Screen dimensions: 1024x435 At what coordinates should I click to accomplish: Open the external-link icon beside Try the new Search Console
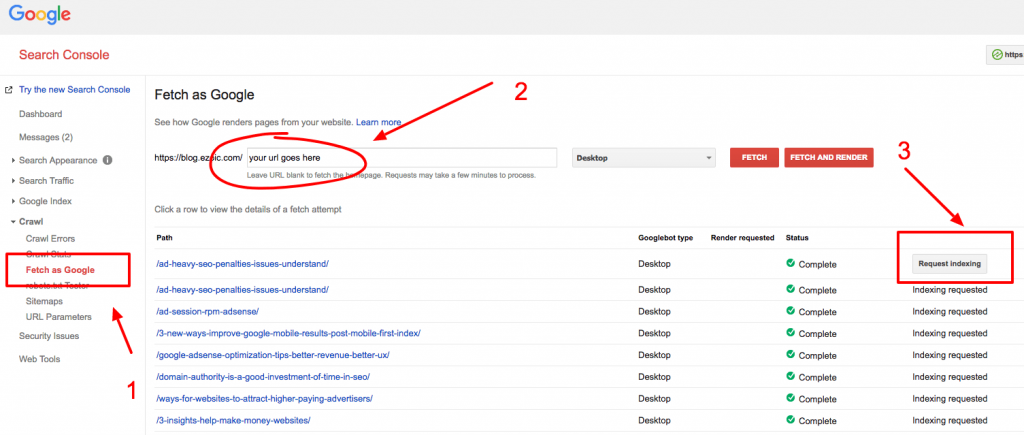(9, 89)
